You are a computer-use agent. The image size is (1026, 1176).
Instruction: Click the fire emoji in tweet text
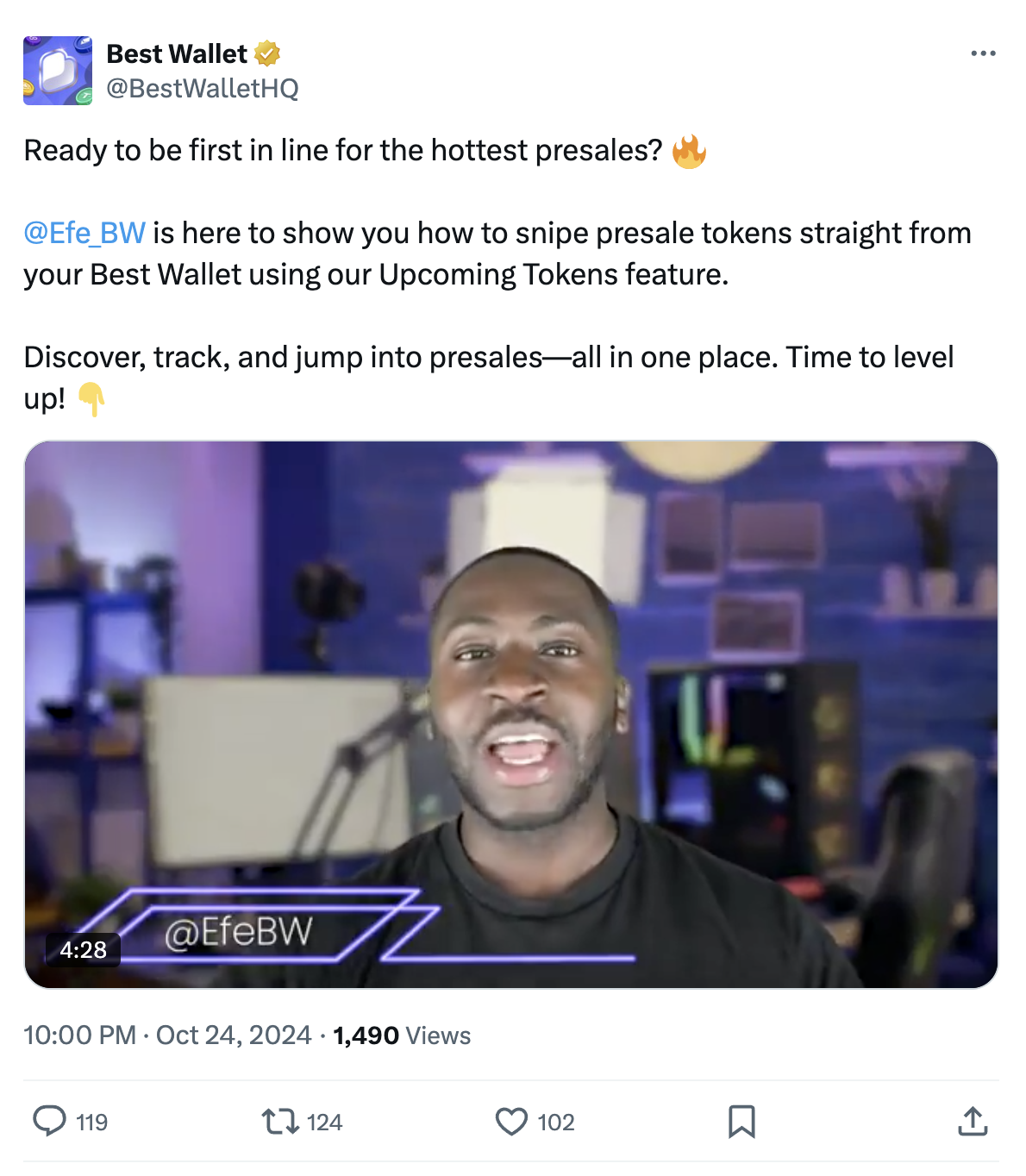[689, 151]
